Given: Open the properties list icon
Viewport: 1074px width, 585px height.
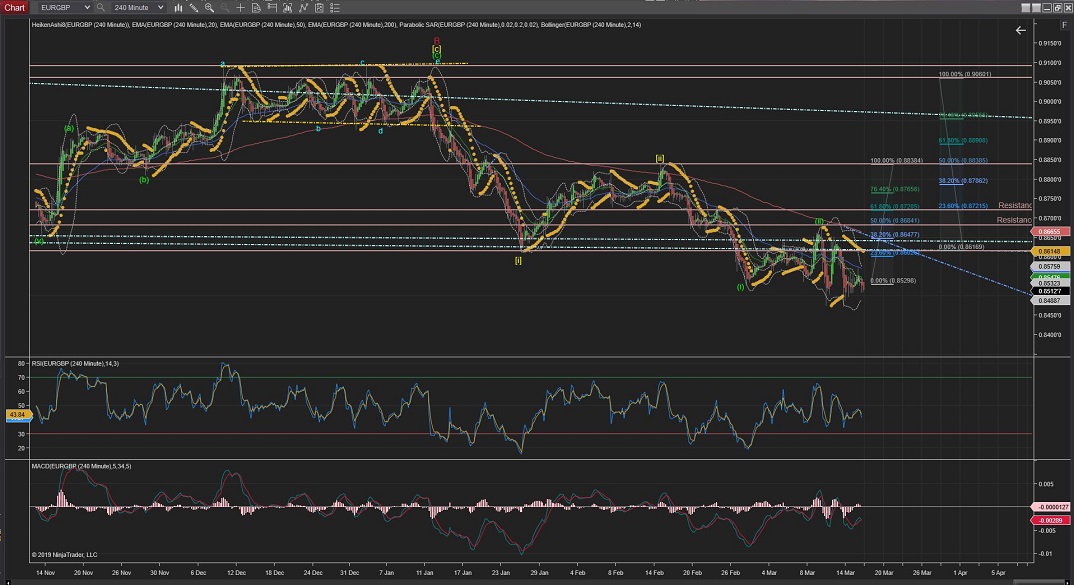Looking at the screenshot, I should point(335,8).
